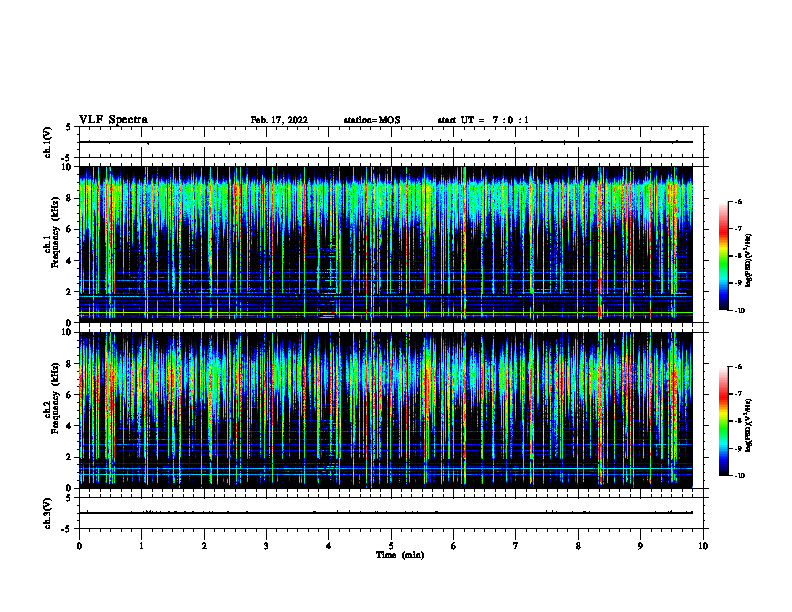Click the "6" kHz tick of ch.2 frequency axis
The height and width of the screenshot is (612, 792).
pos(70,395)
